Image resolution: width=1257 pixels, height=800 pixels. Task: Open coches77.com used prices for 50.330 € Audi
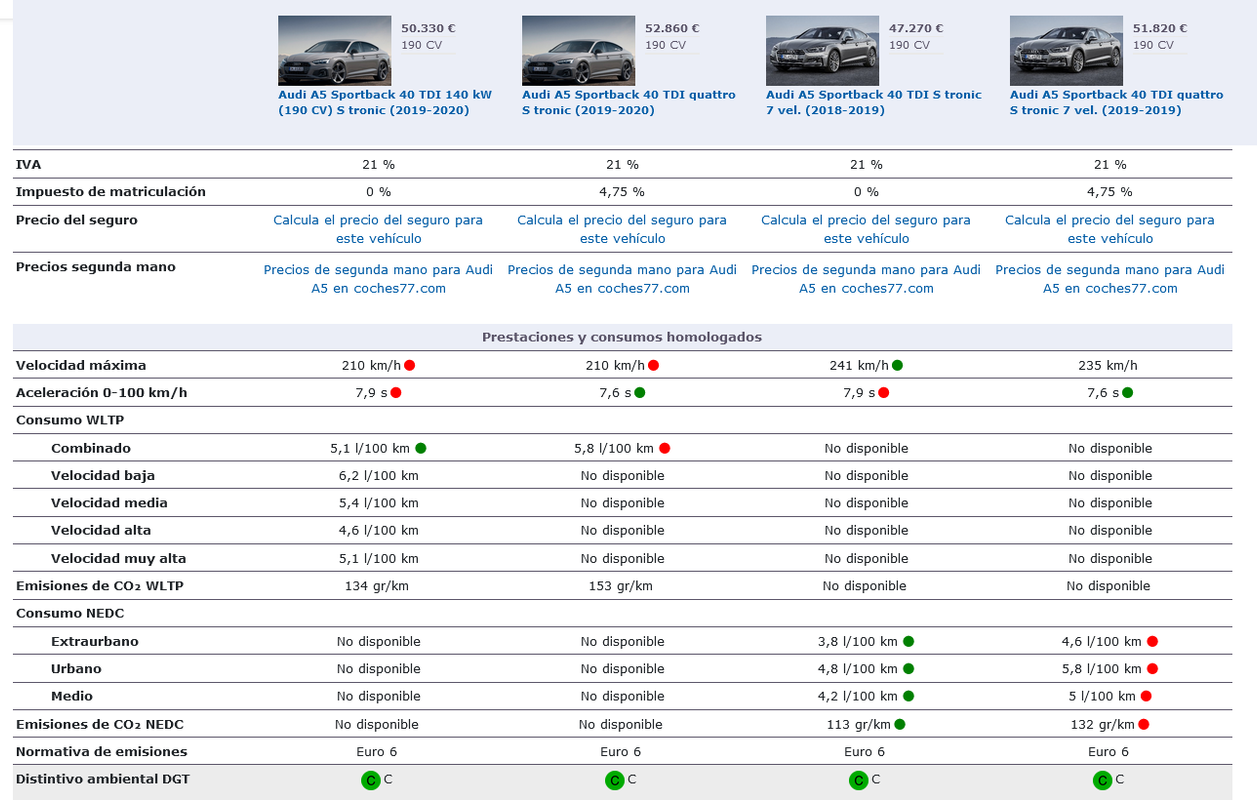pos(378,279)
